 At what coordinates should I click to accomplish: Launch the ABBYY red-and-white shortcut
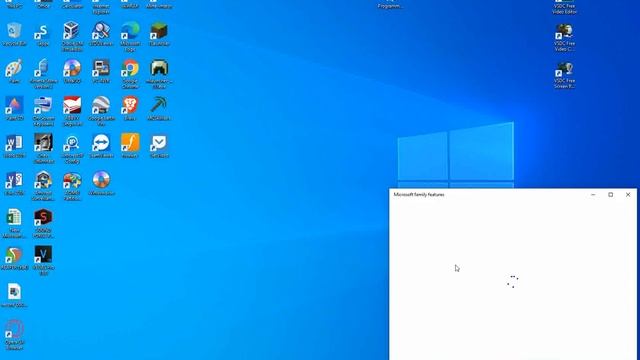click(x=72, y=106)
